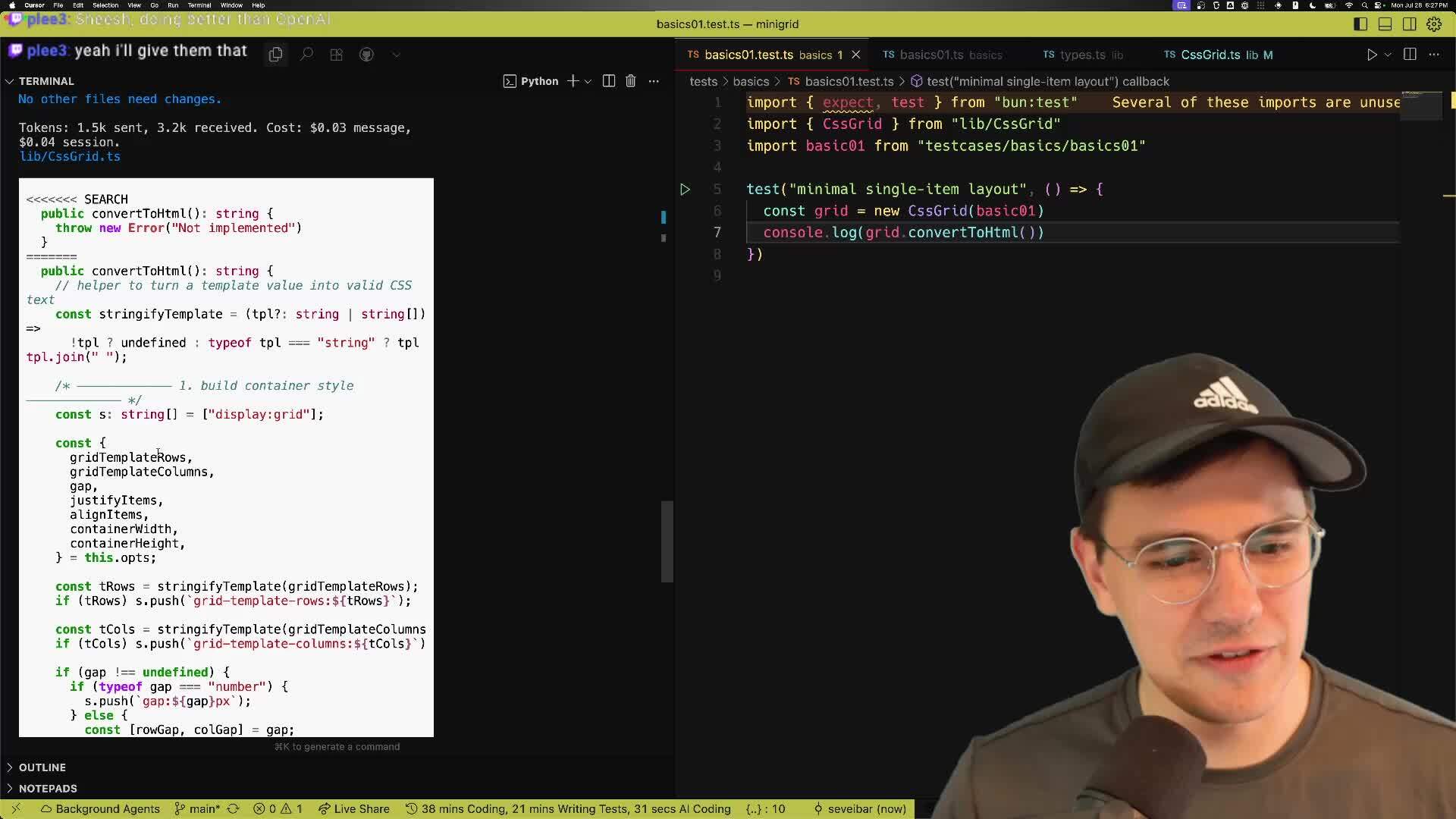
Task: Select the basics01.test.ts breadcrumb segment
Action: [841, 81]
